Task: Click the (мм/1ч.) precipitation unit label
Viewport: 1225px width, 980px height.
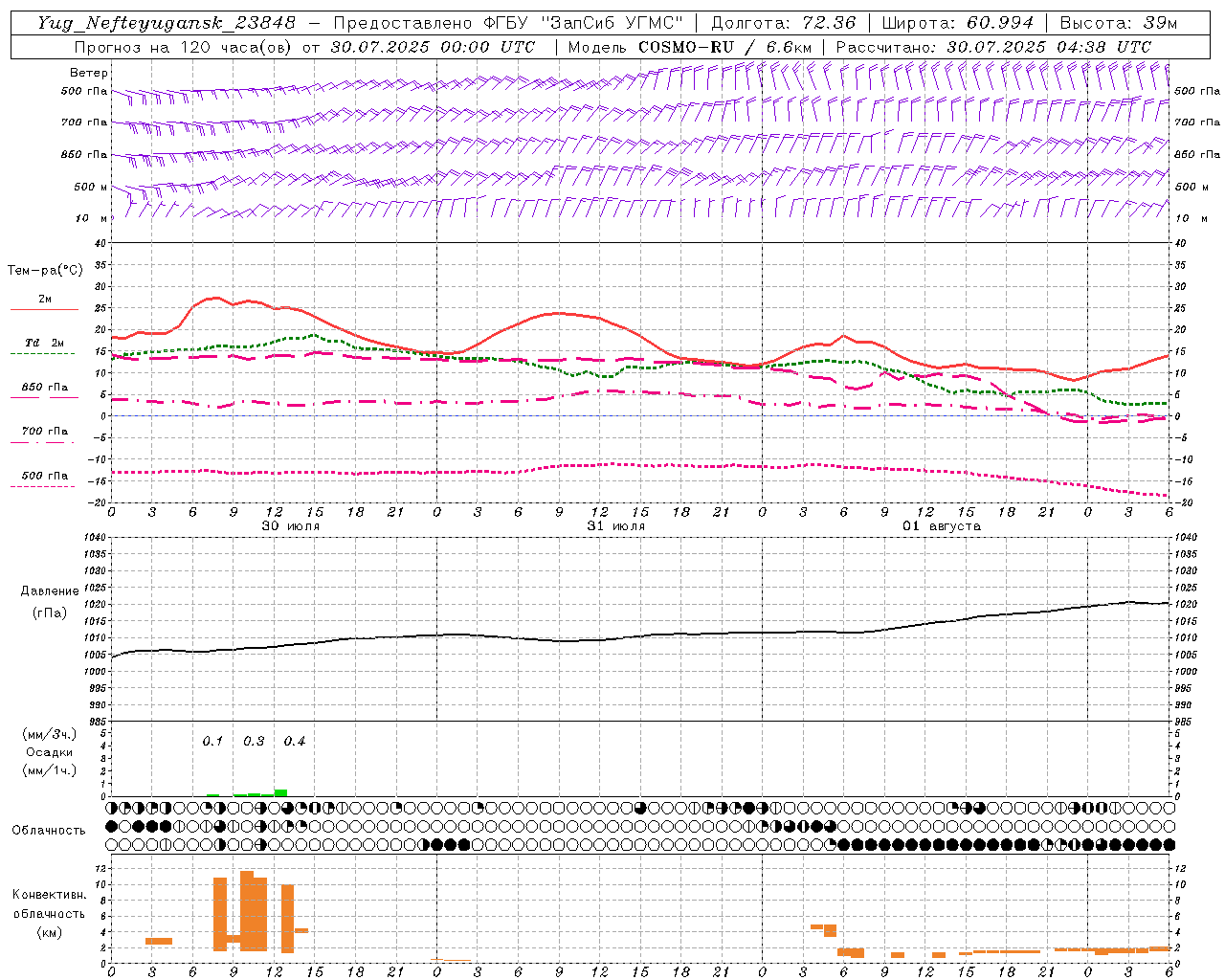Action: click(50, 771)
